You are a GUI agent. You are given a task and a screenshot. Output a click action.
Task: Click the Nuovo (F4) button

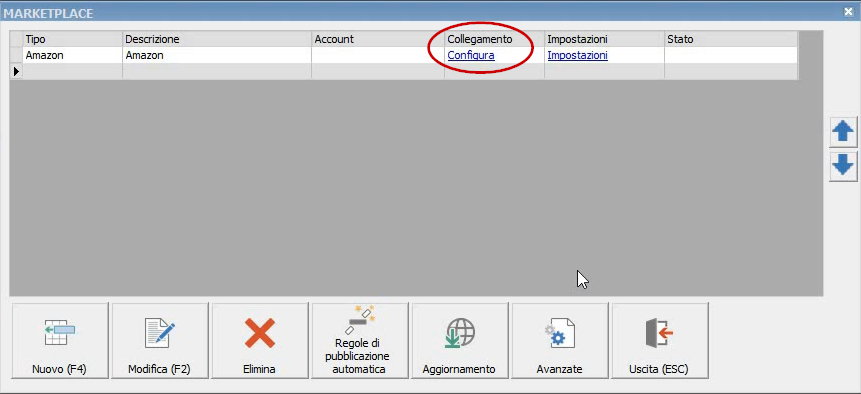coord(60,340)
